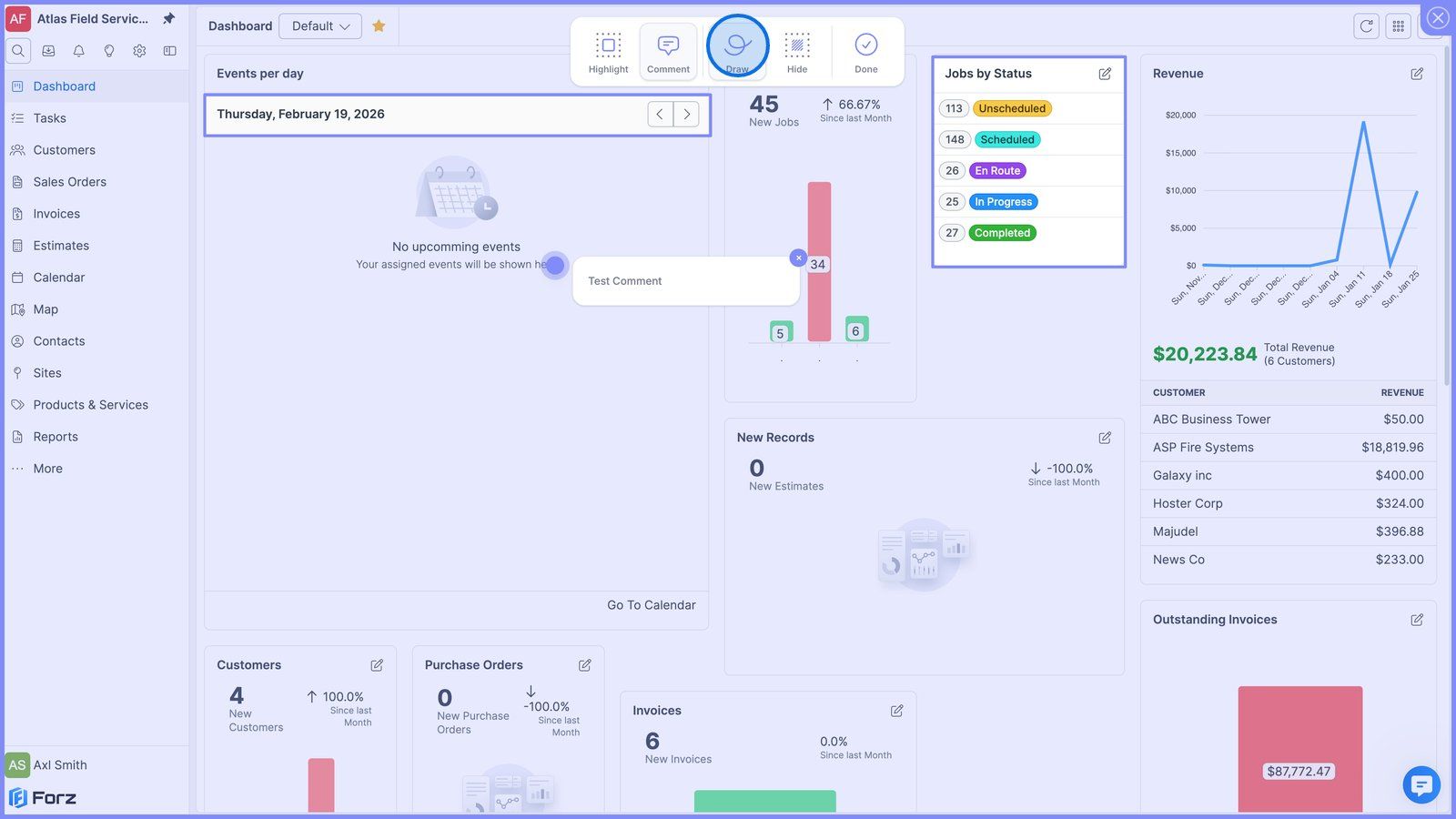Toggle the favorite star for dashboard
The image size is (1456, 819).
[379, 26]
